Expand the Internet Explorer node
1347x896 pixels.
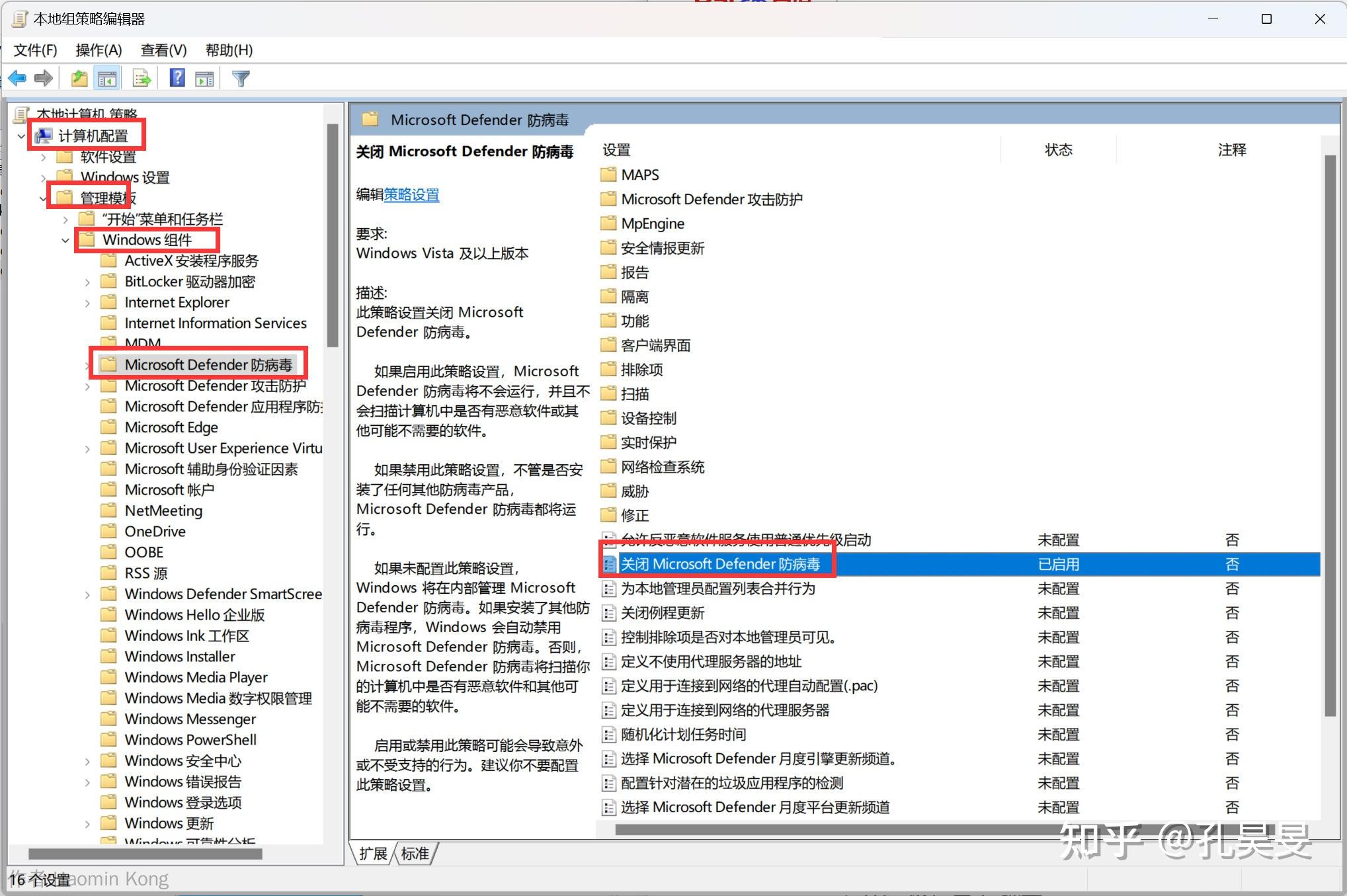[x=87, y=303]
